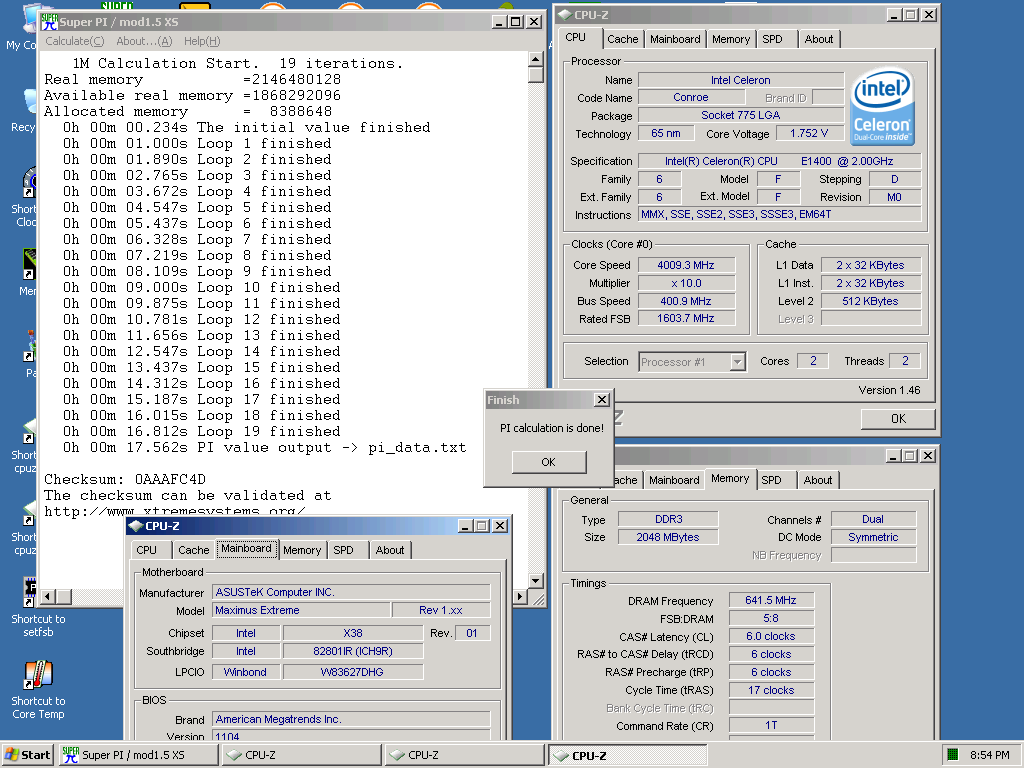This screenshot has width=1024, height=768.
Task: Click Rated FSB value 1603.7 MHz
Action: [686, 318]
